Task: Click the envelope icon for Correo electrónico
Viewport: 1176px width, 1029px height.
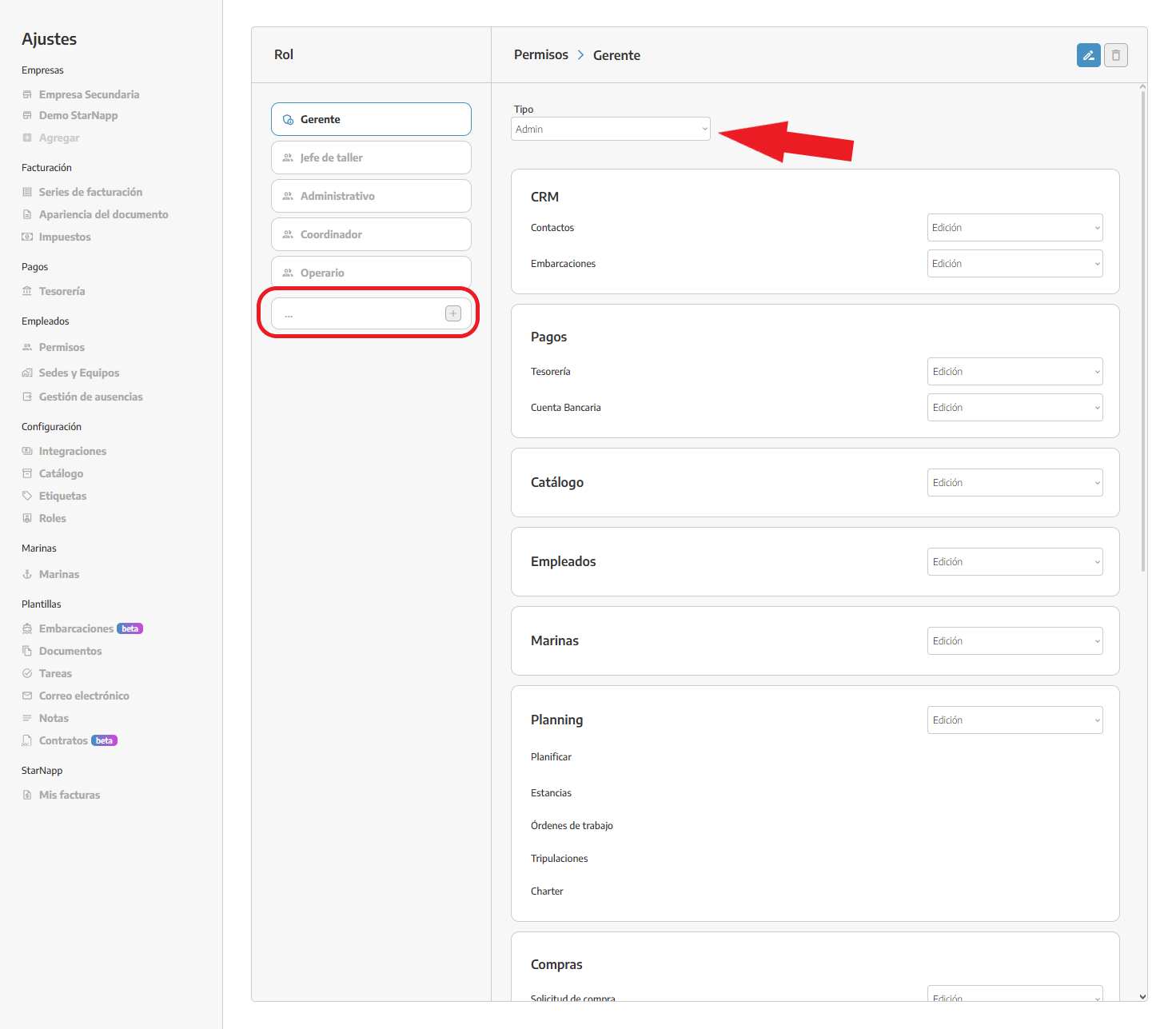Action: click(x=27, y=696)
